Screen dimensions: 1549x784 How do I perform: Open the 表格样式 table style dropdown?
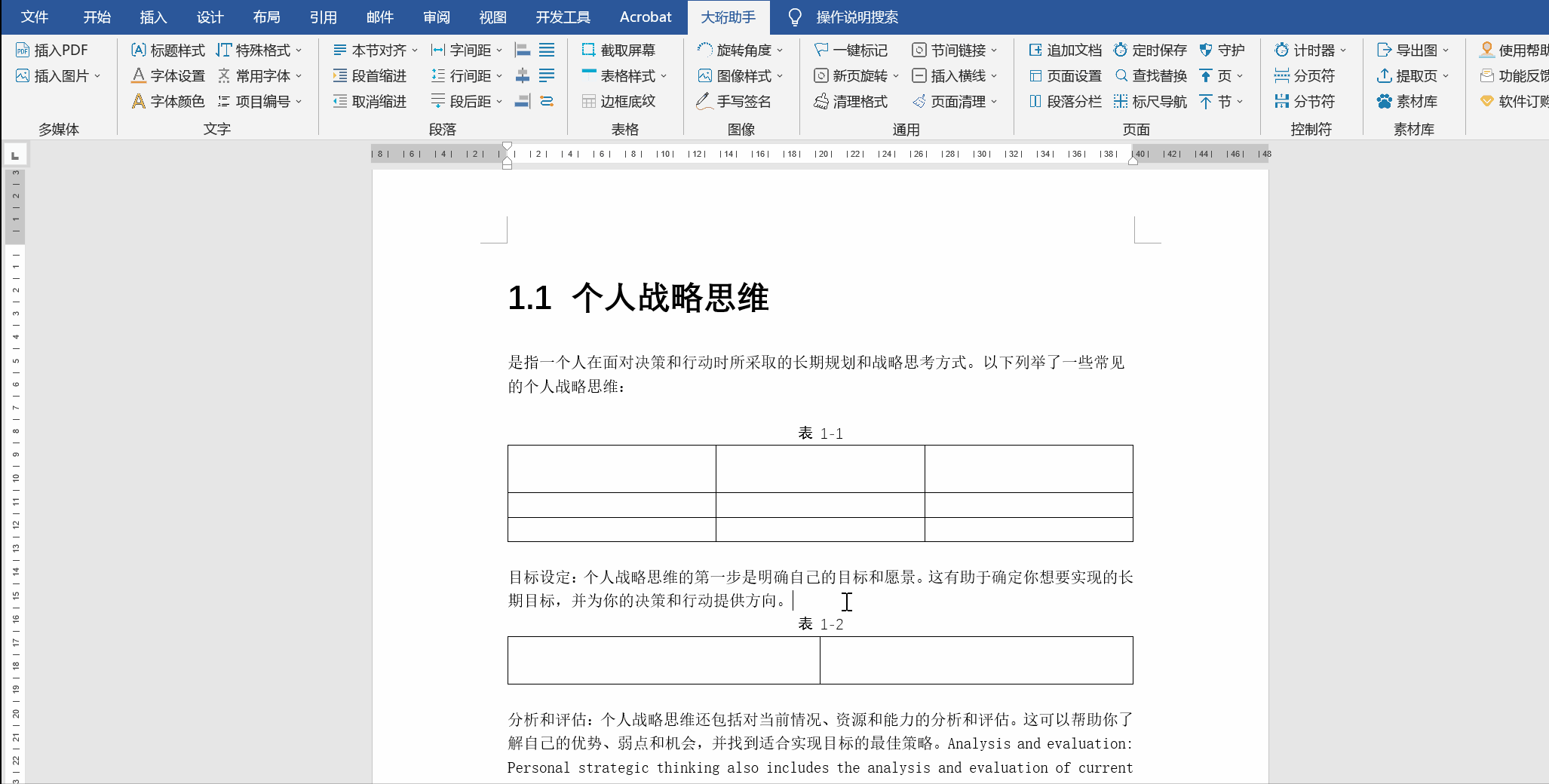click(664, 76)
